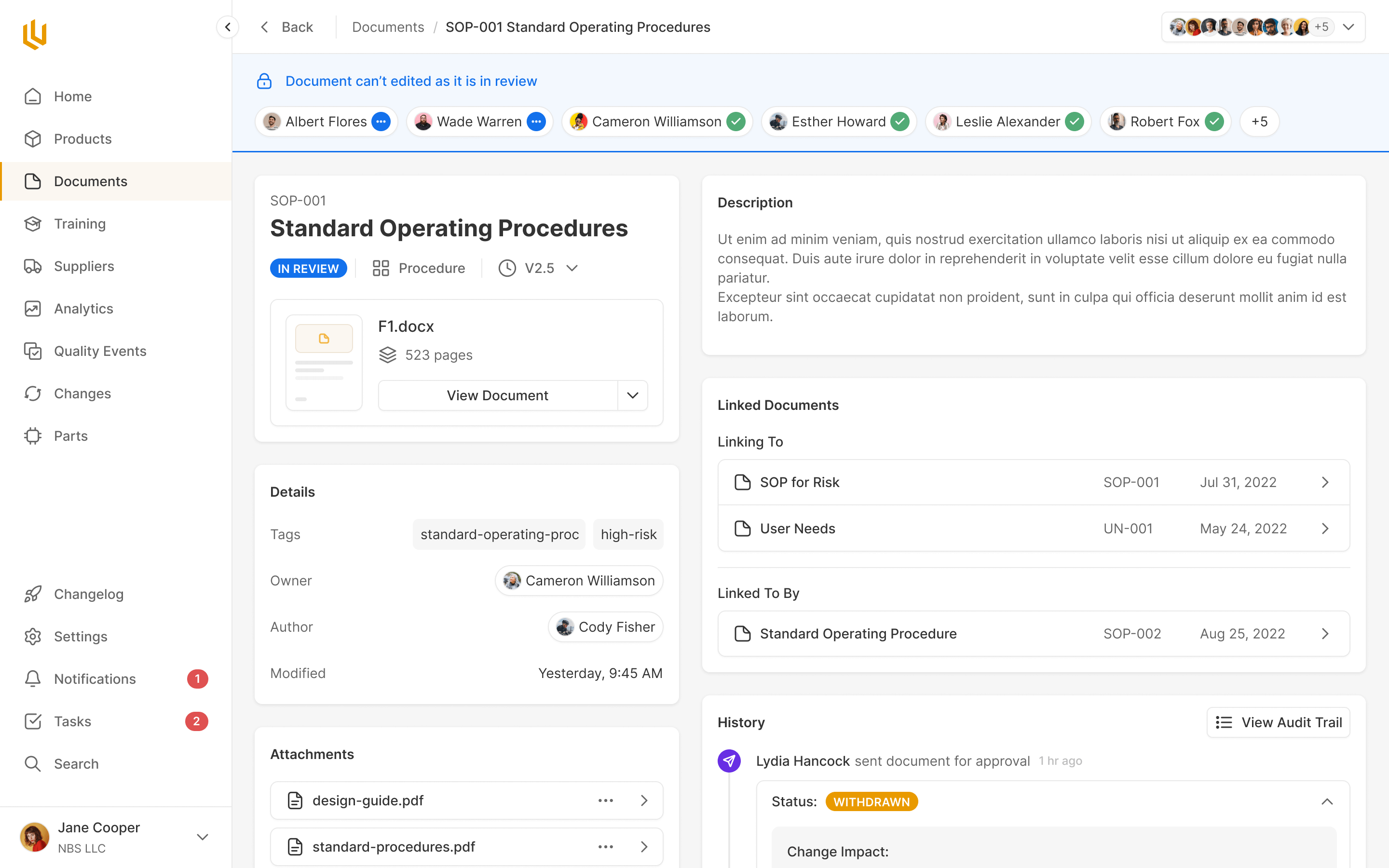Click the lock icon in the review banner

[x=264, y=81]
